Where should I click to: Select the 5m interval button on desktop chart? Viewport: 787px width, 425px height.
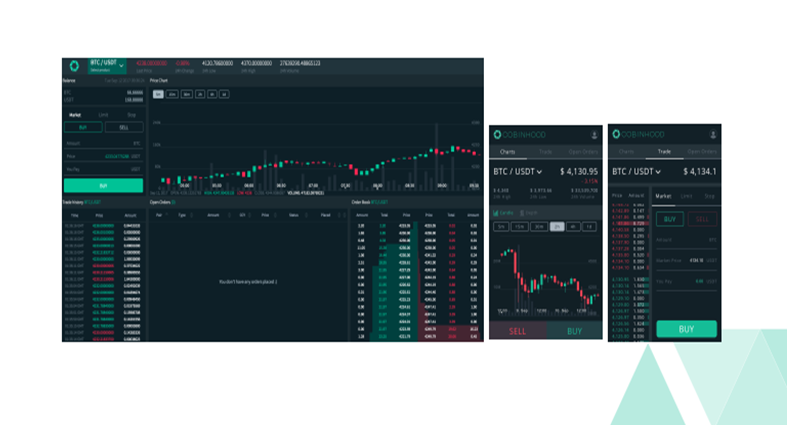tap(158, 94)
